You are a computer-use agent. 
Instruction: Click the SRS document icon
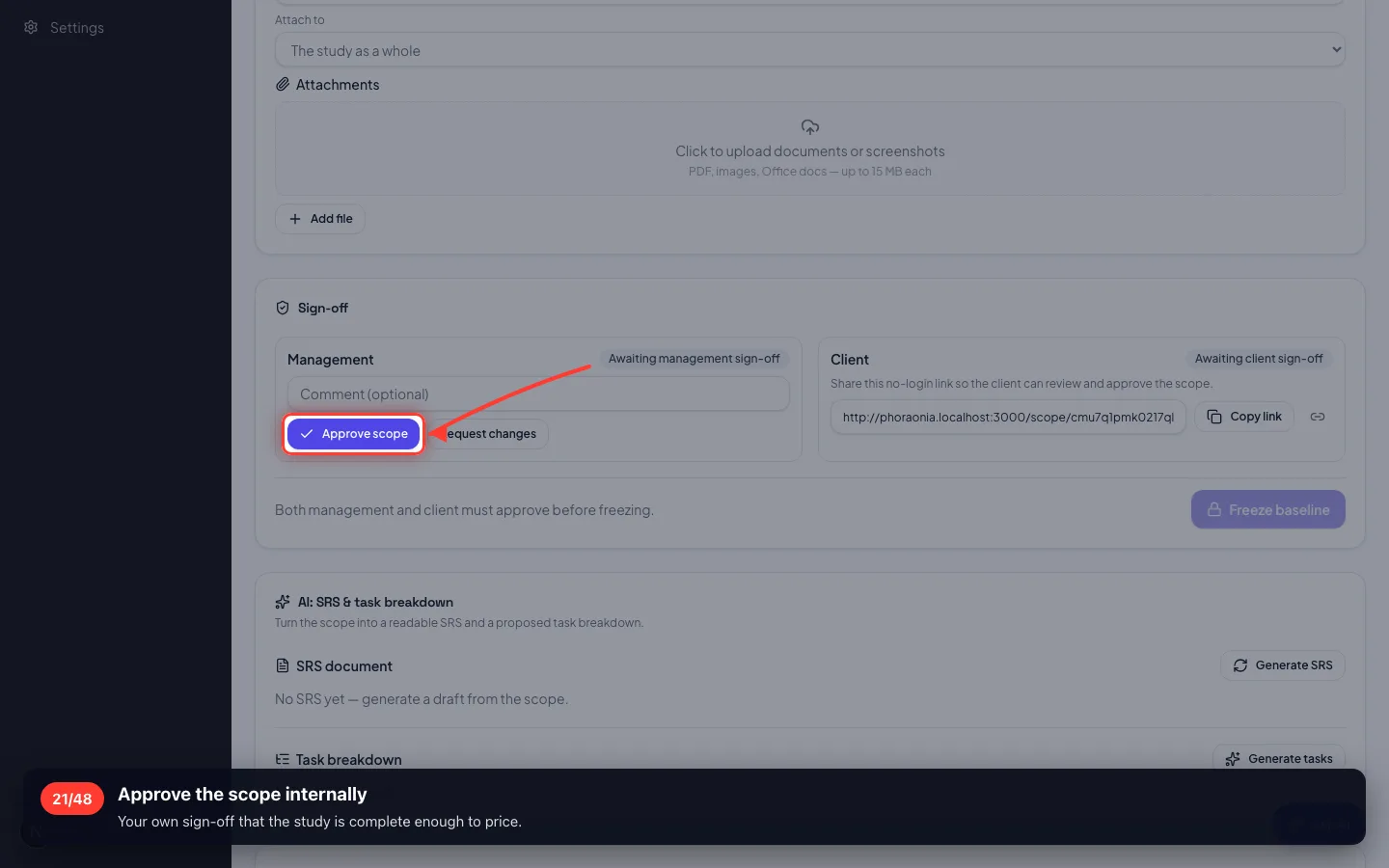click(x=283, y=666)
